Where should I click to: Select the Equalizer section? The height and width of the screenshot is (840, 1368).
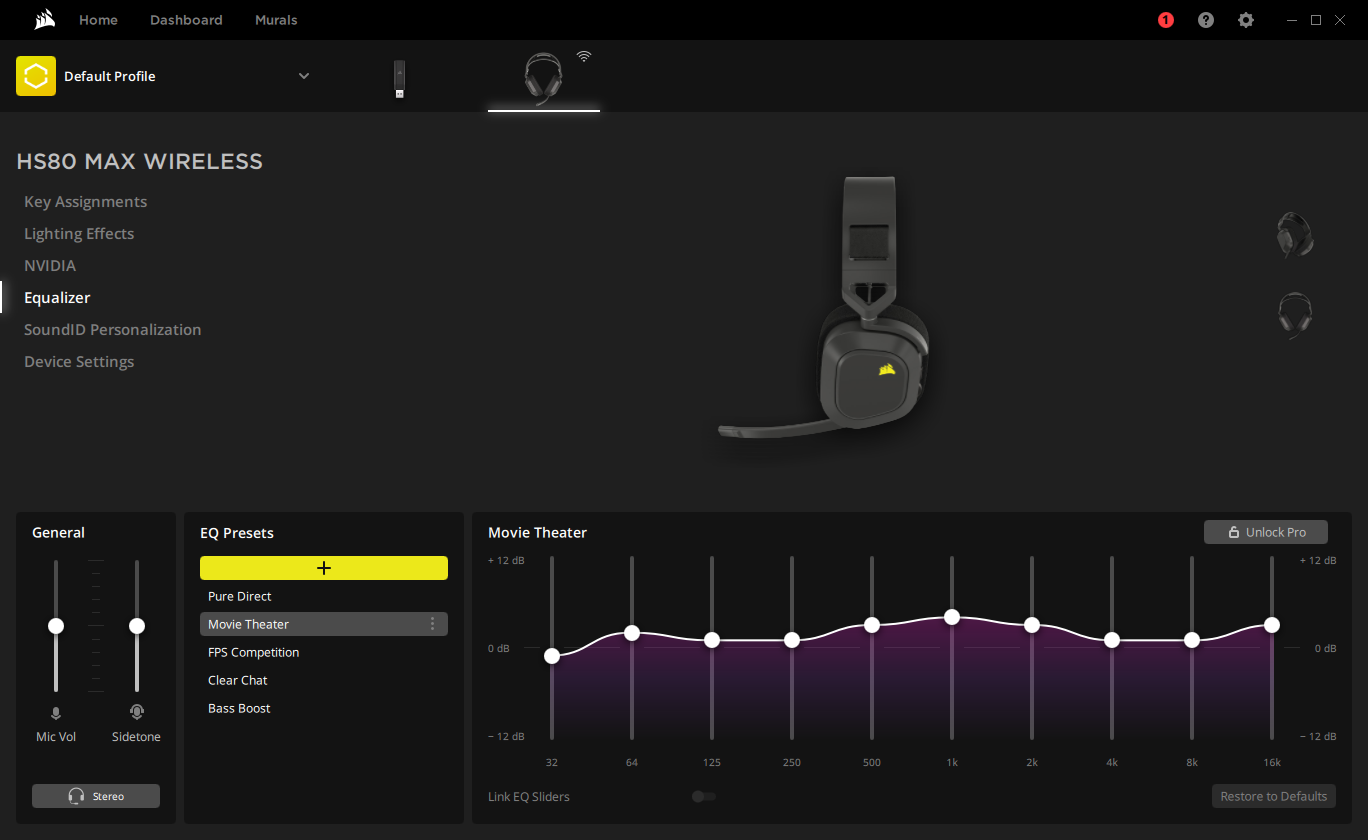point(57,298)
